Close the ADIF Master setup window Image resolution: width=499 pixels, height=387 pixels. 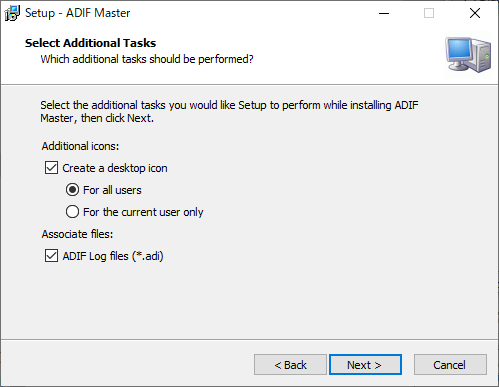tap(475, 13)
